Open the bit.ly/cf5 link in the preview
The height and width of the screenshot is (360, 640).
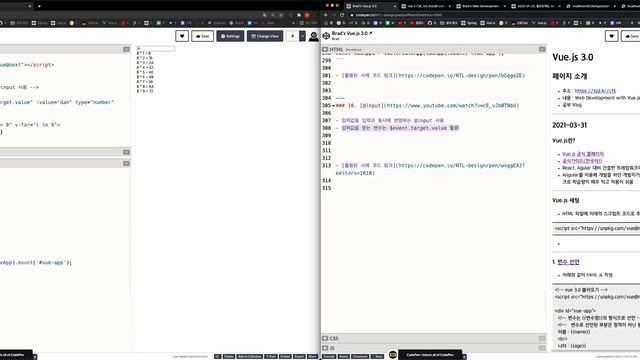point(595,91)
